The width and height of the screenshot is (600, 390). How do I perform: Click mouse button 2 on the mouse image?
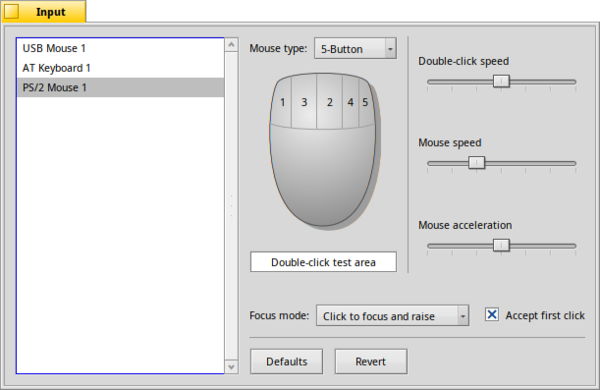tap(329, 102)
